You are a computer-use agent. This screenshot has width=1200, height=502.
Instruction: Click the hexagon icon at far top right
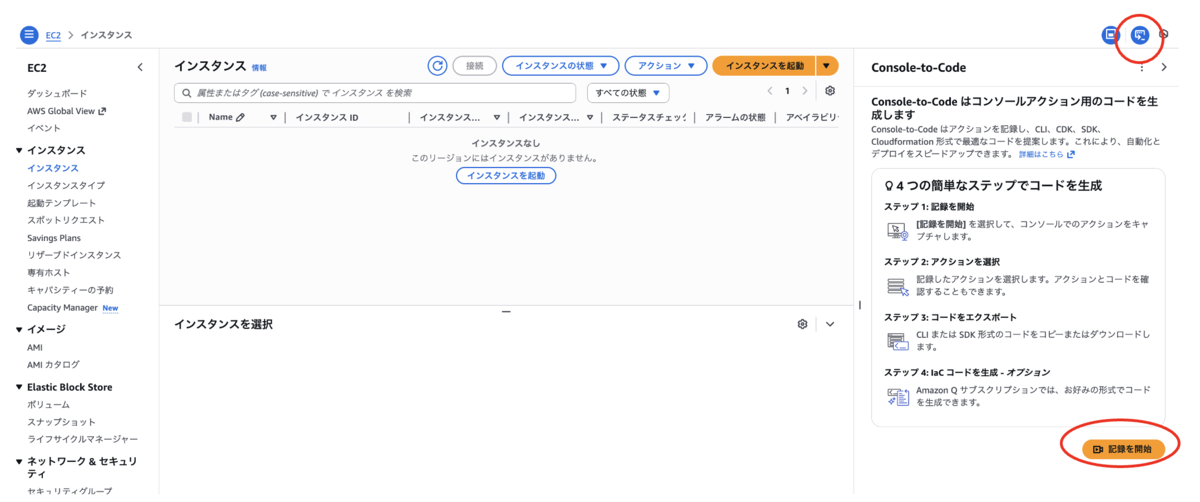coord(1164,35)
